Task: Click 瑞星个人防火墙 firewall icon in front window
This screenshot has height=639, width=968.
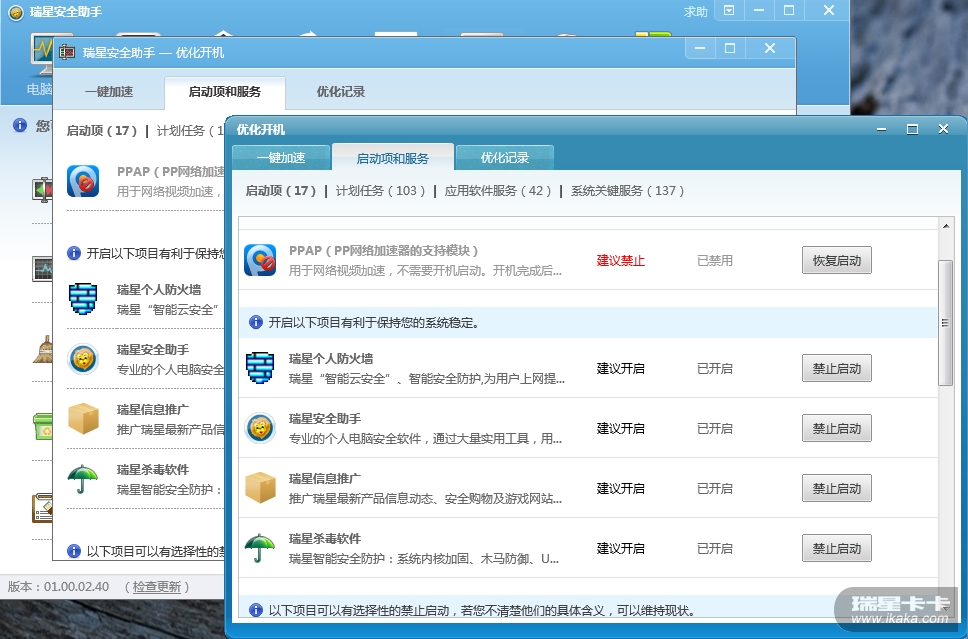Action: [260, 368]
